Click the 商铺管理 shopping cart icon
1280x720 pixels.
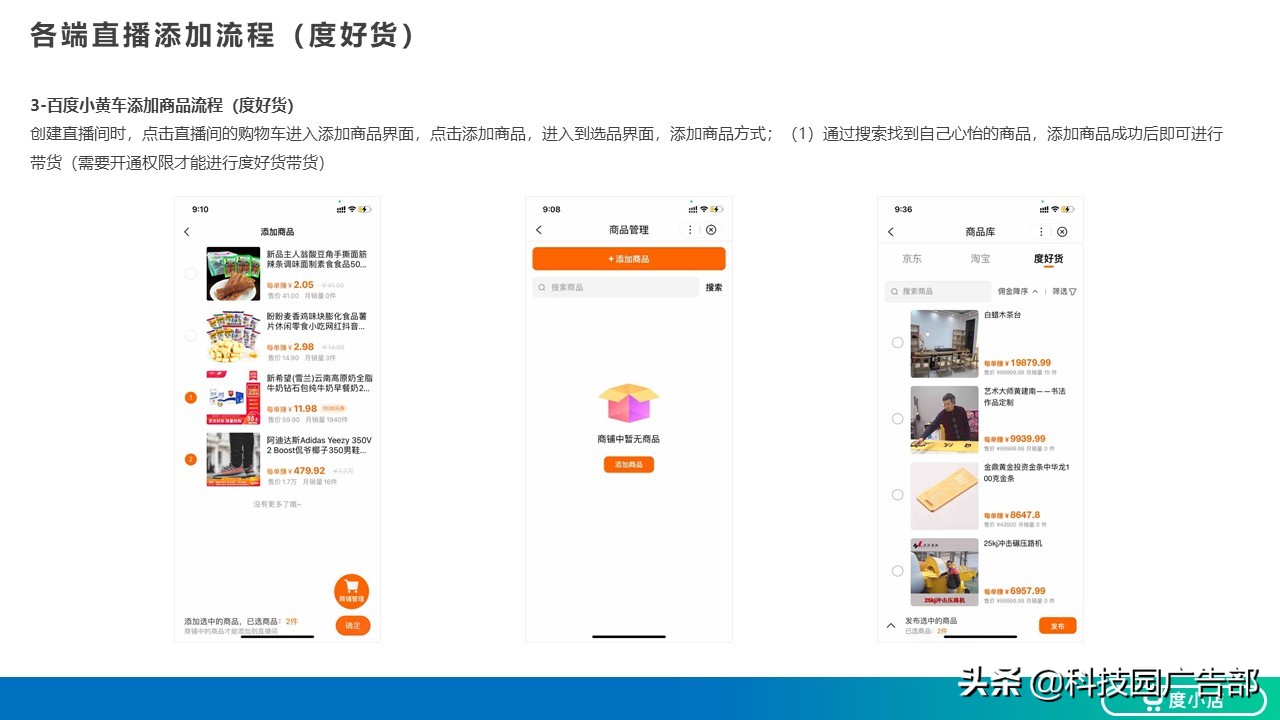point(351,591)
